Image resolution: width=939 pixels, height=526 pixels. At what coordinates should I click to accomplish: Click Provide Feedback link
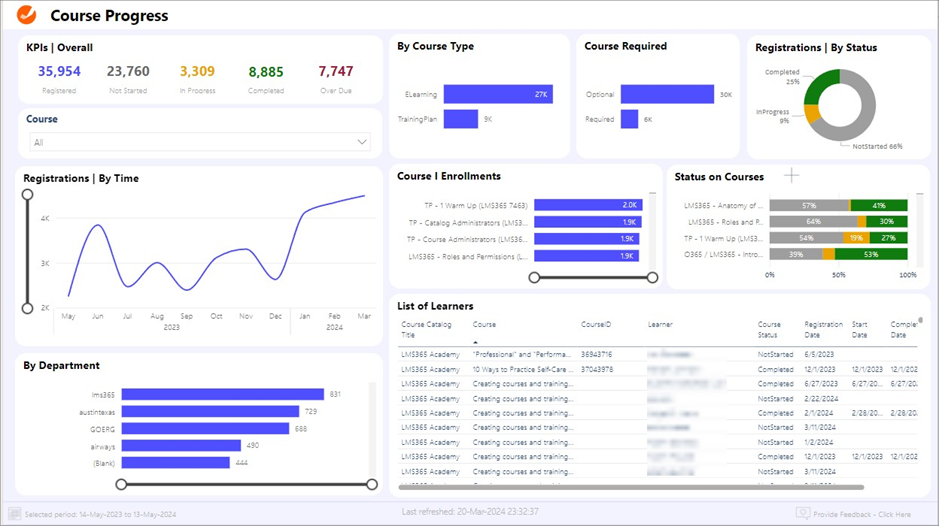coord(863,514)
